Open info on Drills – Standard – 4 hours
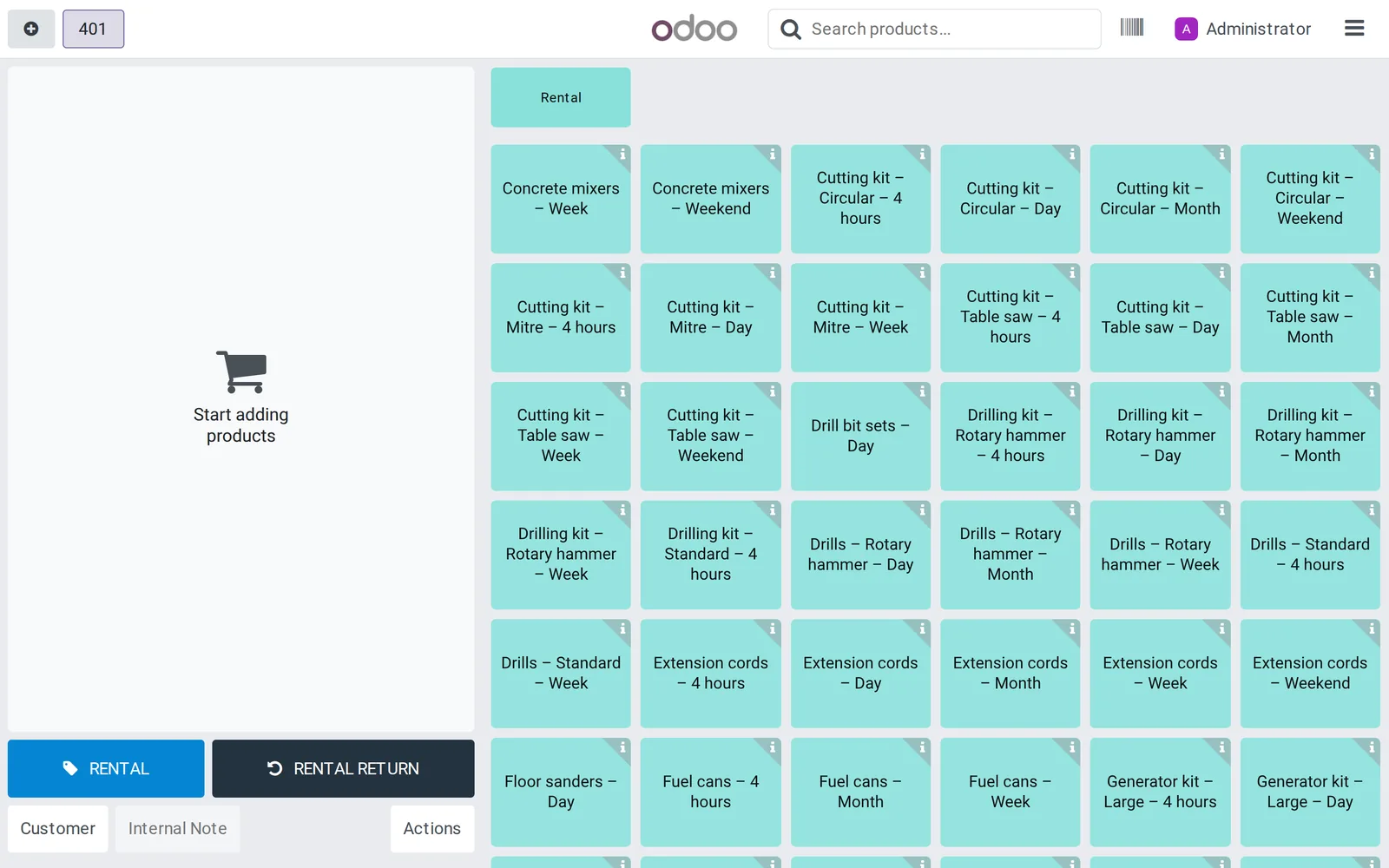The height and width of the screenshot is (868, 1389). (1372, 510)
